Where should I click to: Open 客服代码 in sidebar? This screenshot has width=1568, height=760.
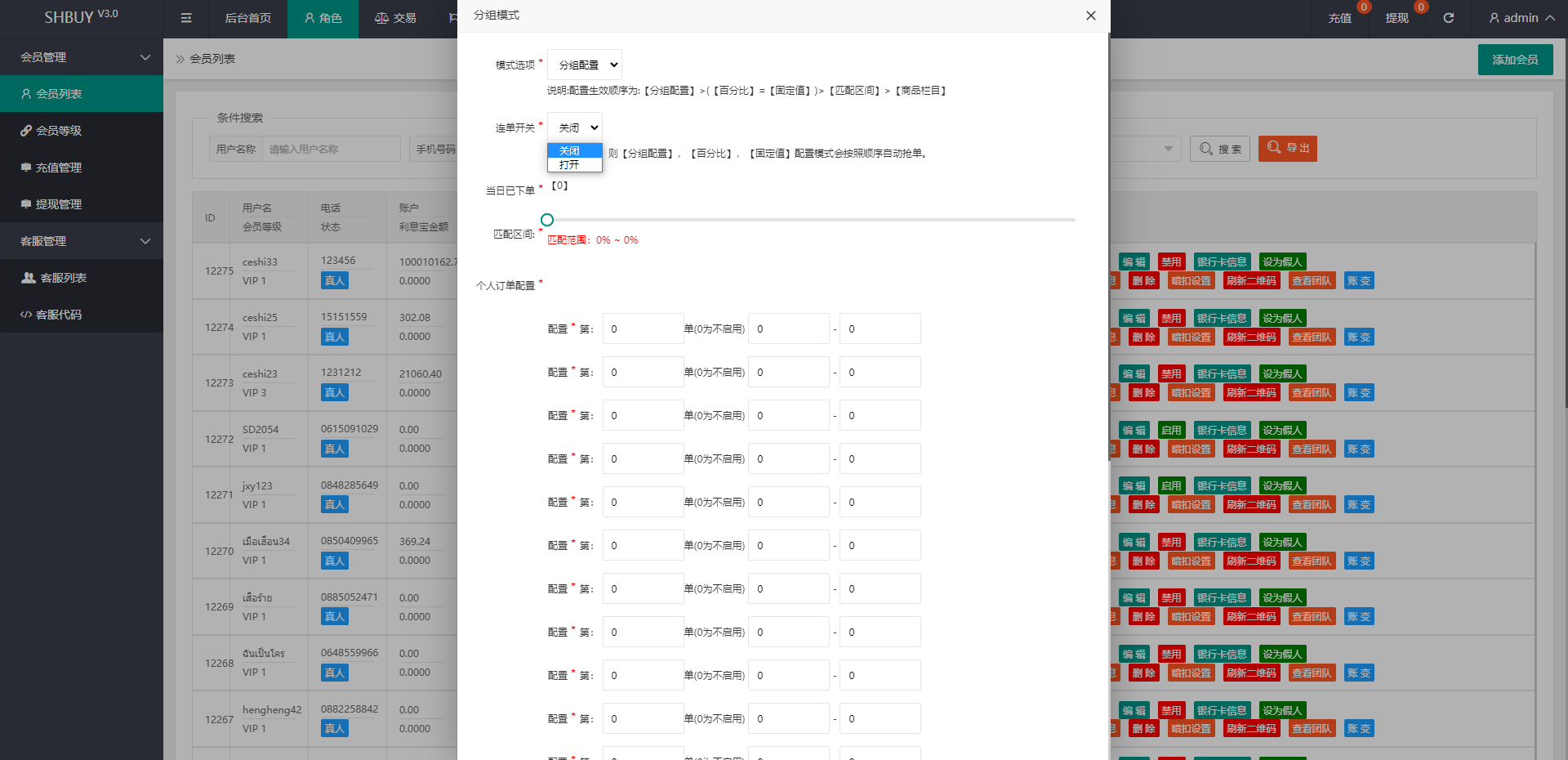tap(59, 315)
